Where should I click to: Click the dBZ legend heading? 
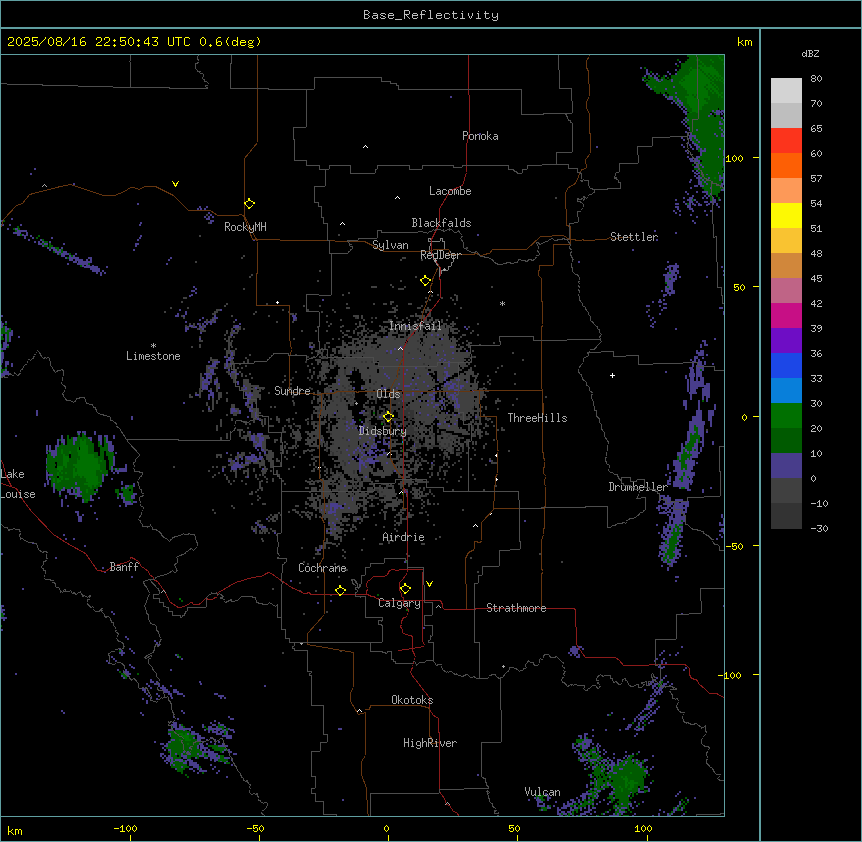[x=810, y=54]
